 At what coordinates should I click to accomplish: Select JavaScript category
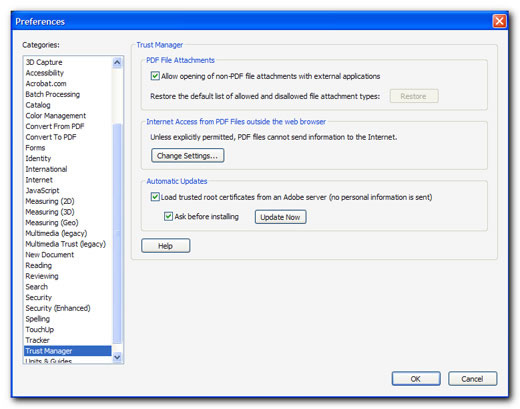[42, 190]
